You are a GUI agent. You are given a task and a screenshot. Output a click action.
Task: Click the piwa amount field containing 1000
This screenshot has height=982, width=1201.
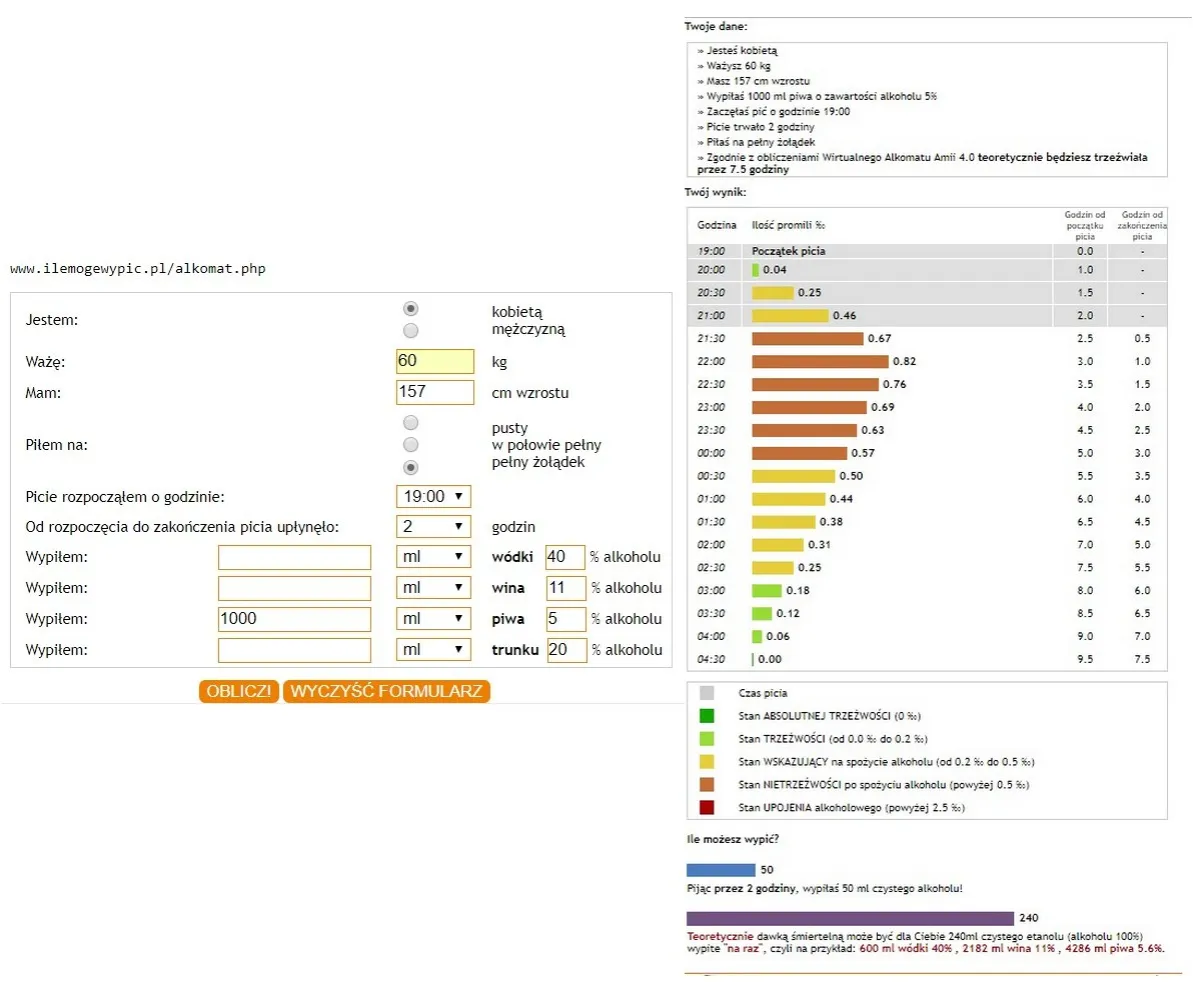coord(294,619)
